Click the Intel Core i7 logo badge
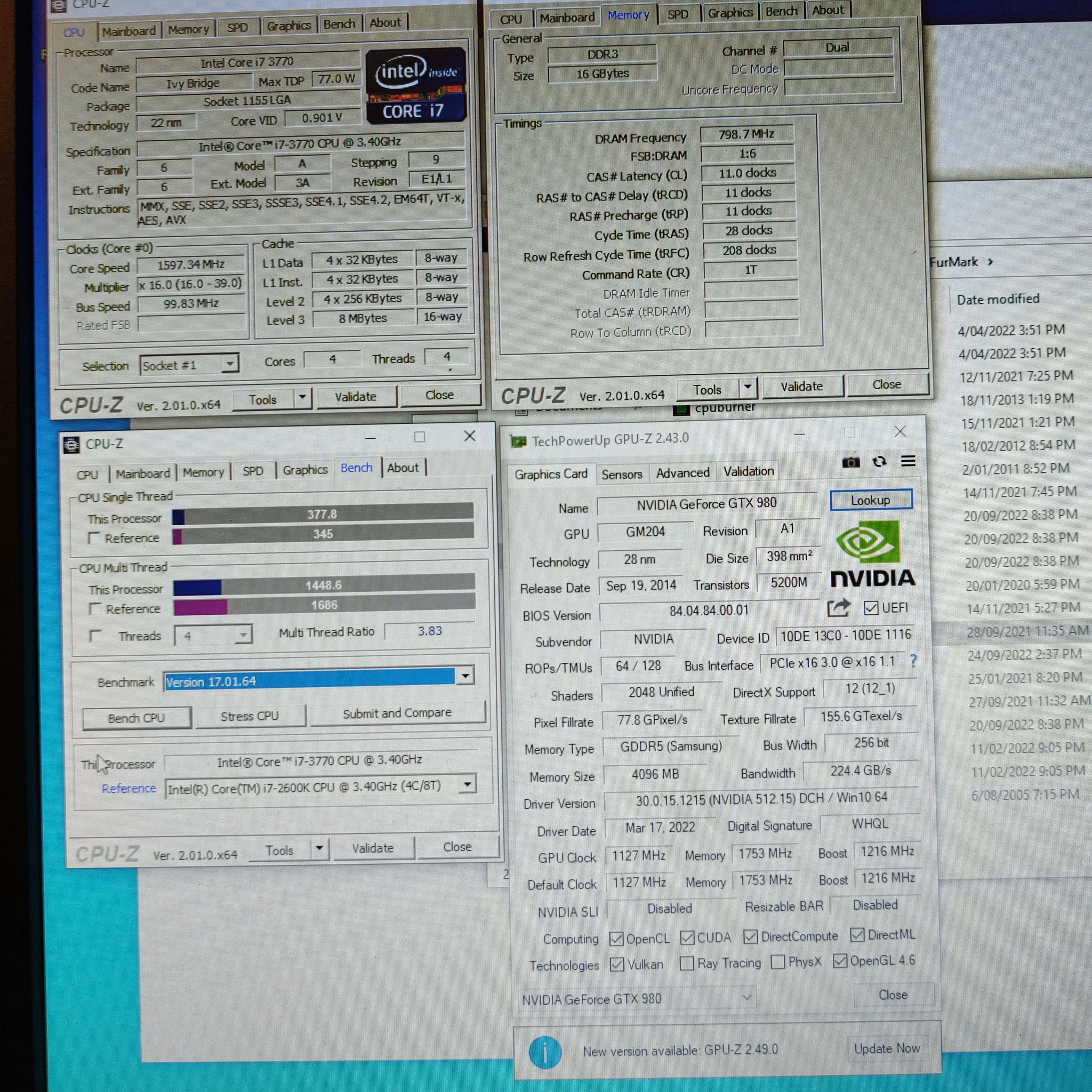Viewport: 1092px width, 1092px height. click(x=416, y=85)
